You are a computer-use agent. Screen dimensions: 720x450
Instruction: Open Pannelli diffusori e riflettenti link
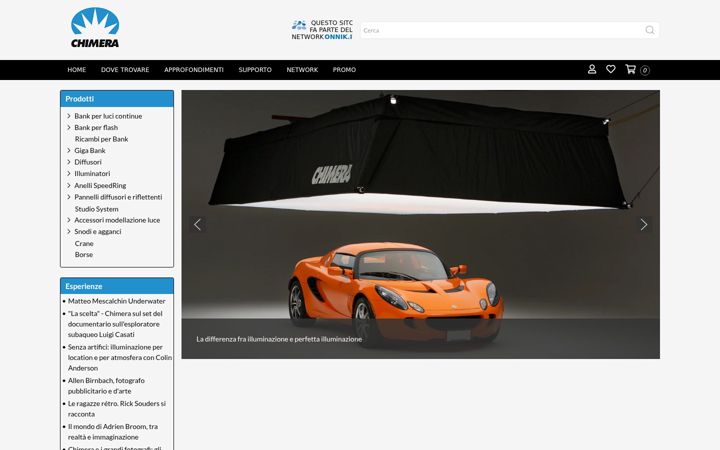coord(118,197)
